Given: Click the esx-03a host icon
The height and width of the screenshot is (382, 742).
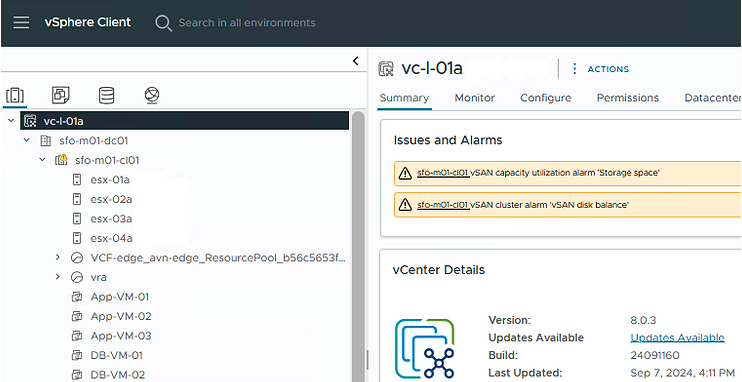Looking at the screenshot, I should pos(77,219).
